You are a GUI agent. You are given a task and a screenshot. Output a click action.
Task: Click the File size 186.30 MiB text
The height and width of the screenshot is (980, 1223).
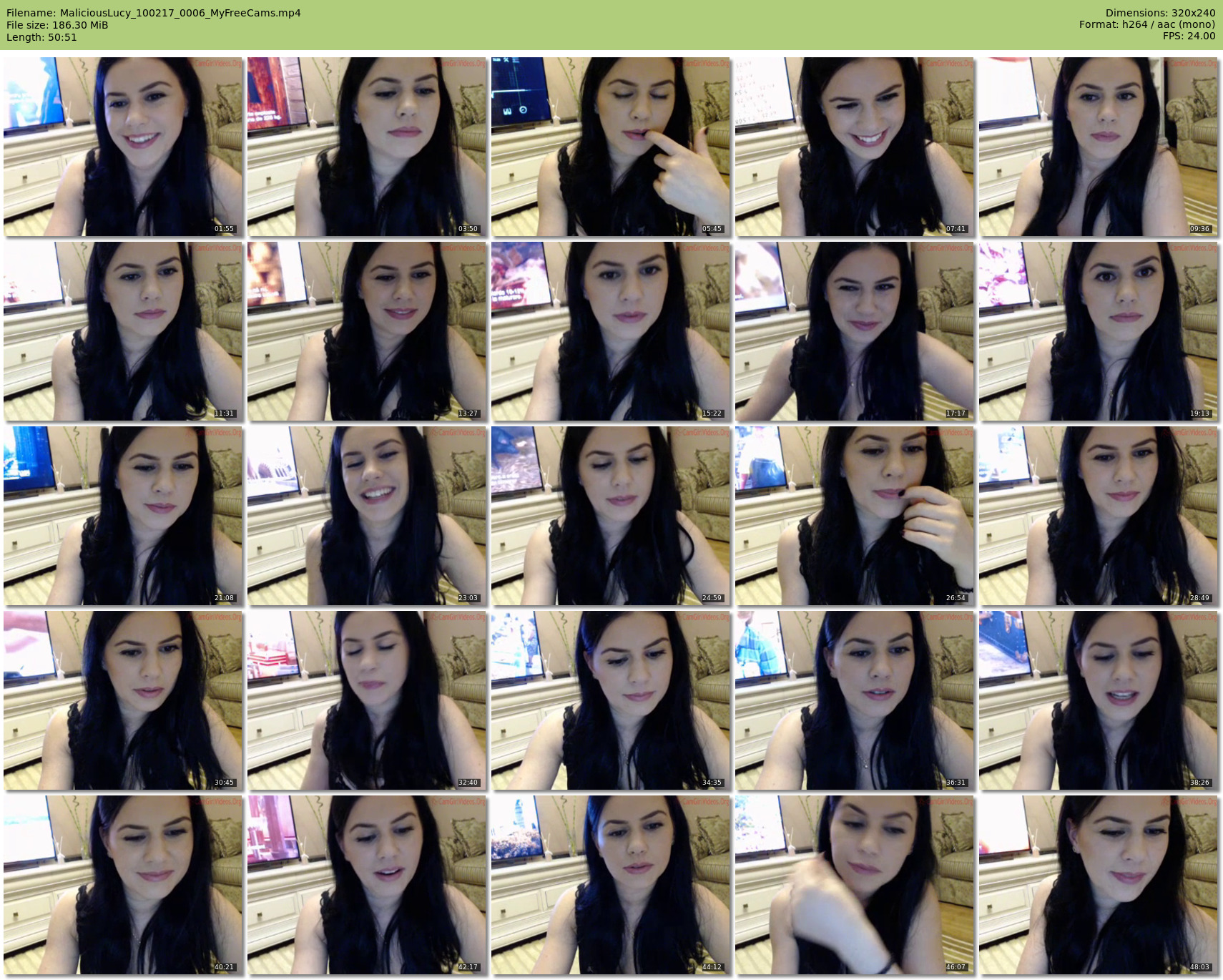57,25
